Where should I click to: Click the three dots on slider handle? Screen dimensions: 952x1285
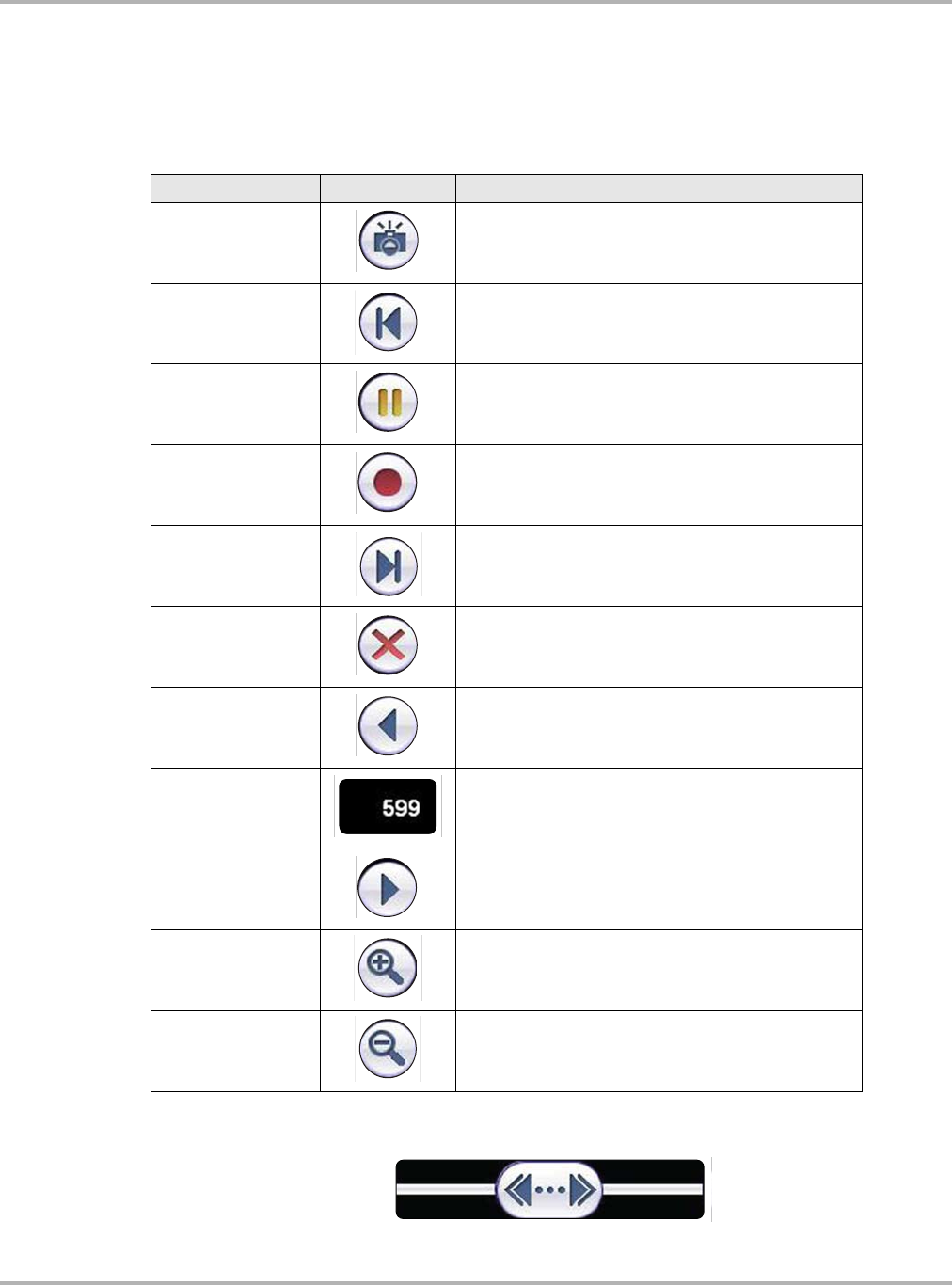tap(550, 1190)
